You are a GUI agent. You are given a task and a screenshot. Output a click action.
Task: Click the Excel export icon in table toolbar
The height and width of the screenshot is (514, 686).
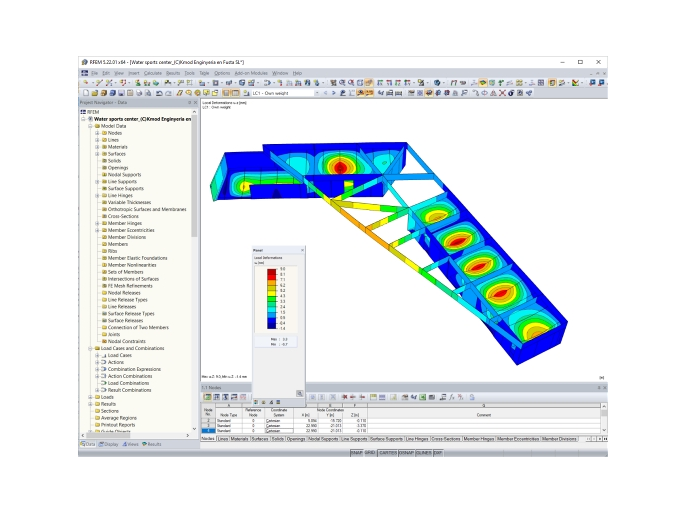pos(422,397)
